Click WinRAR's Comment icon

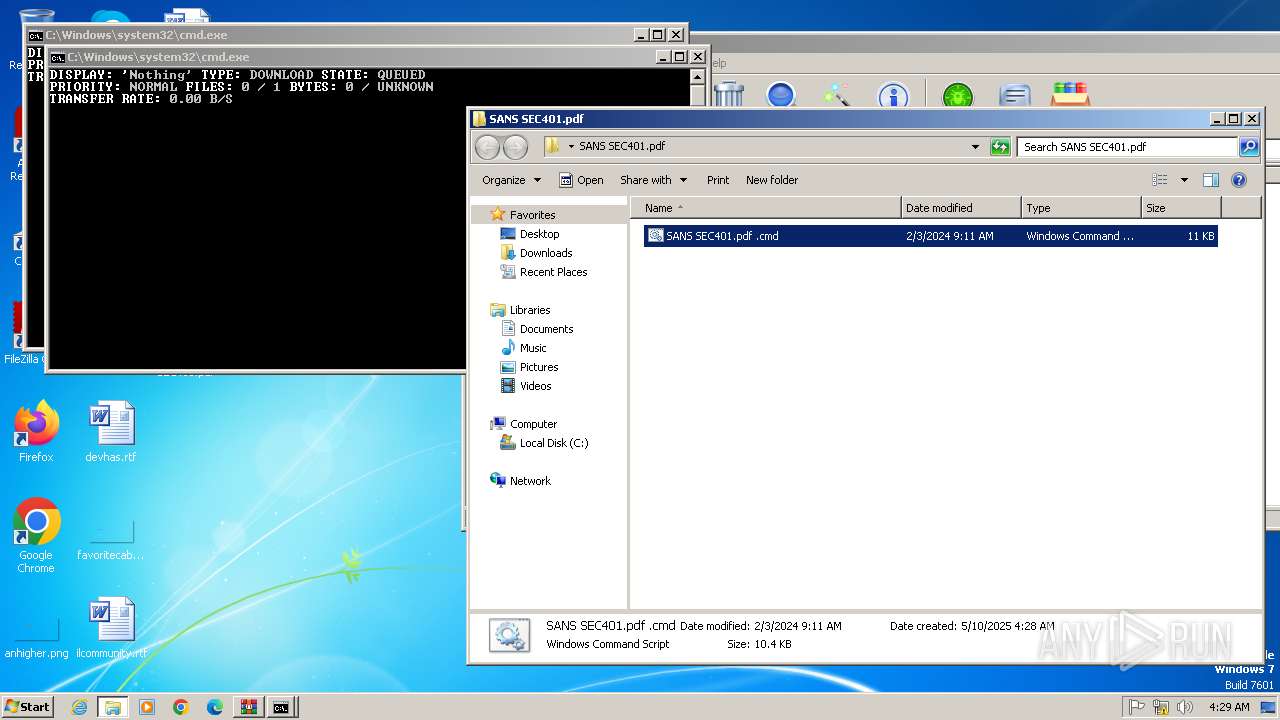click(1014, 96)
